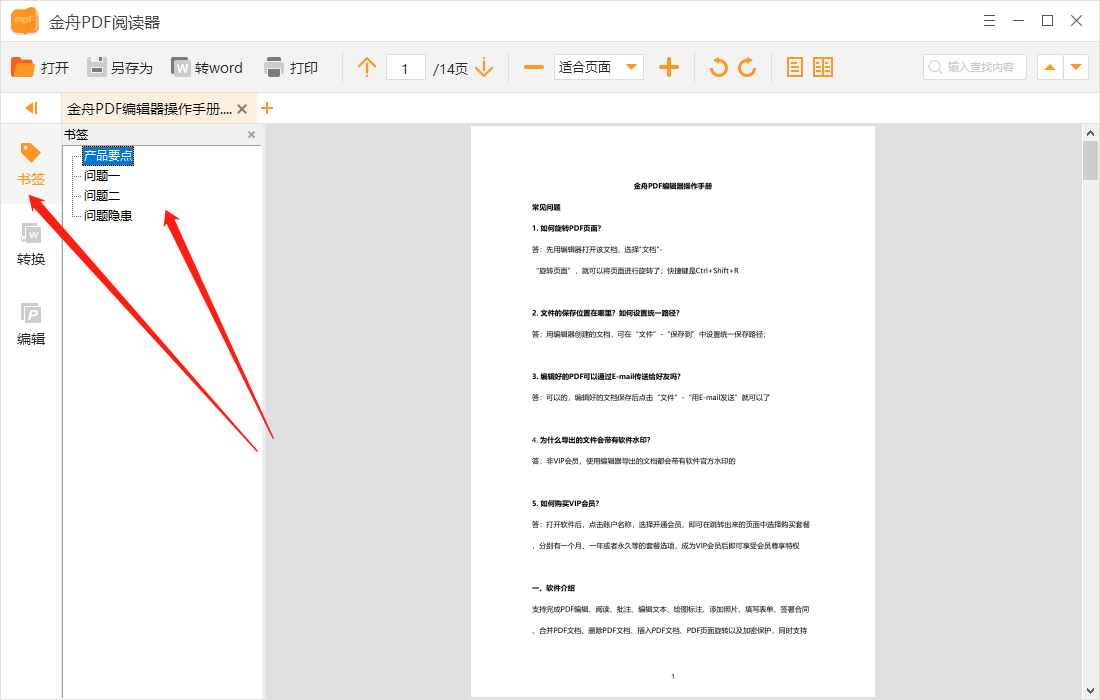Viewport: 1100px width, 700px height.
Task: Select the 问题二 bookmark entry
Action: point(101,195)
